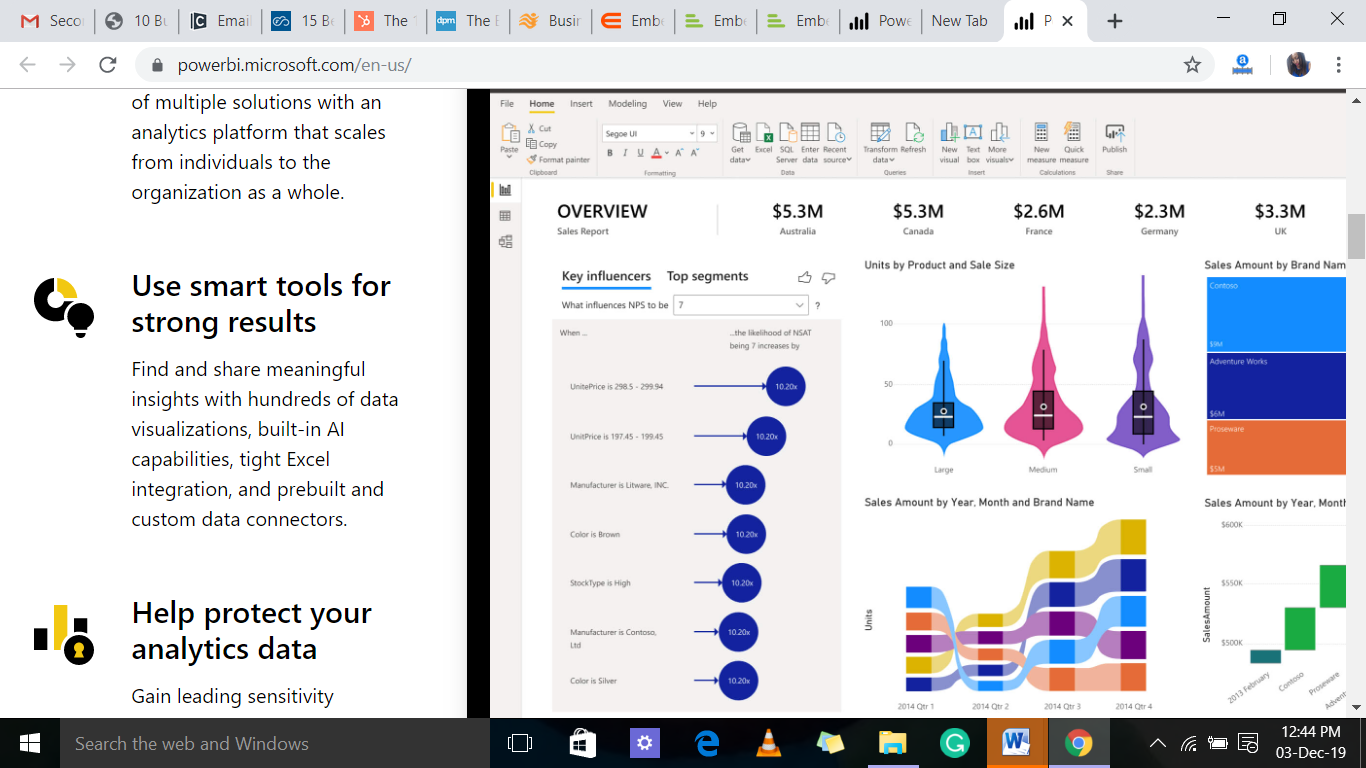Select the Format painter tool
This screenshot has height=768, width=1366.
click(x=558, y=160)
